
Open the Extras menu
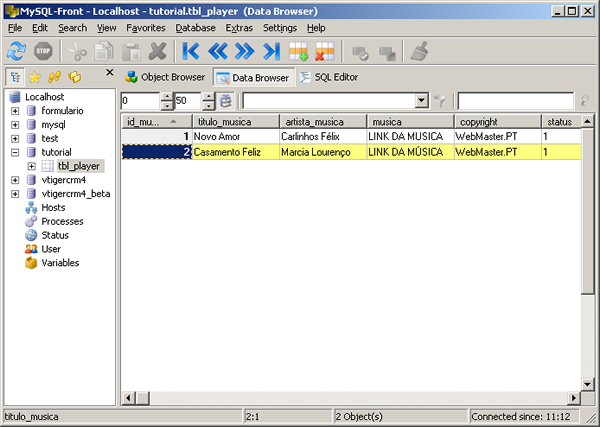(239, 28)
